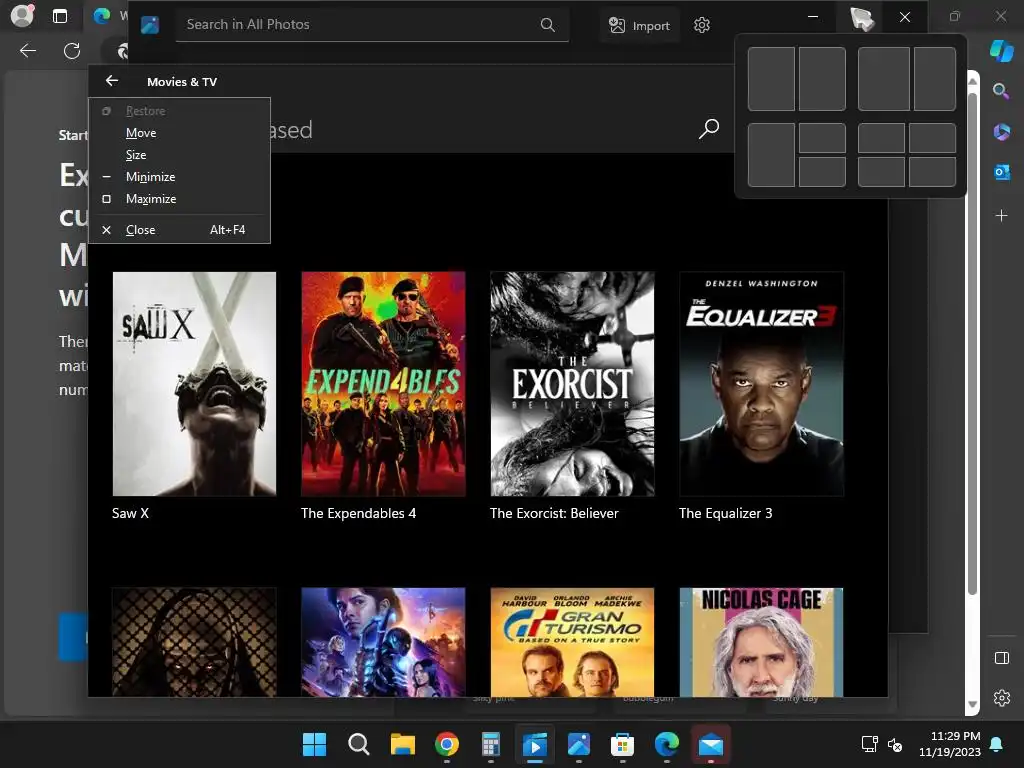The image size is (1024, 768).
Task: Snap to bottom-right quadrant of four-grid layout
Action: 933,172
